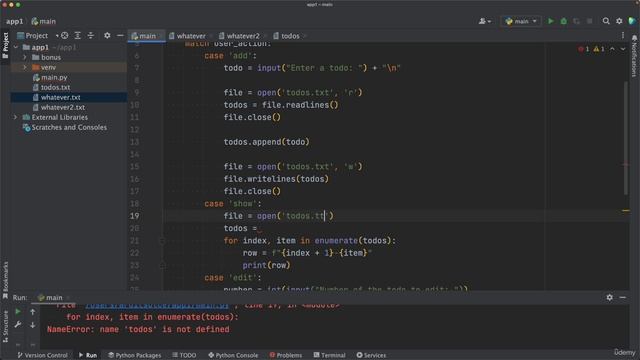Open the Project view selector dropdown
The height and width of the screenshot is (360, 640).
pos(37,36)
